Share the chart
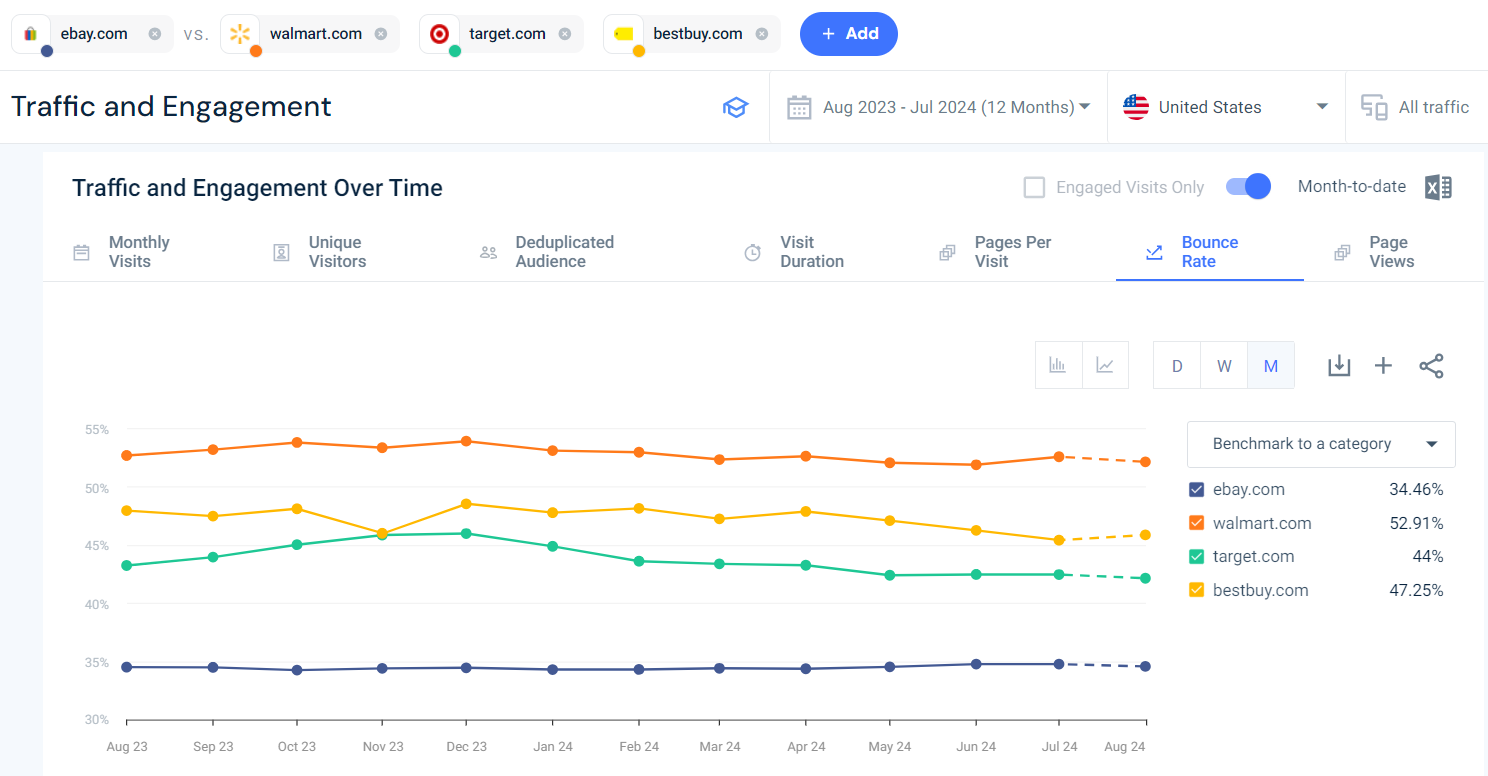Image resolution: width=1488 pixels, height=776 pixels. 1431,366
